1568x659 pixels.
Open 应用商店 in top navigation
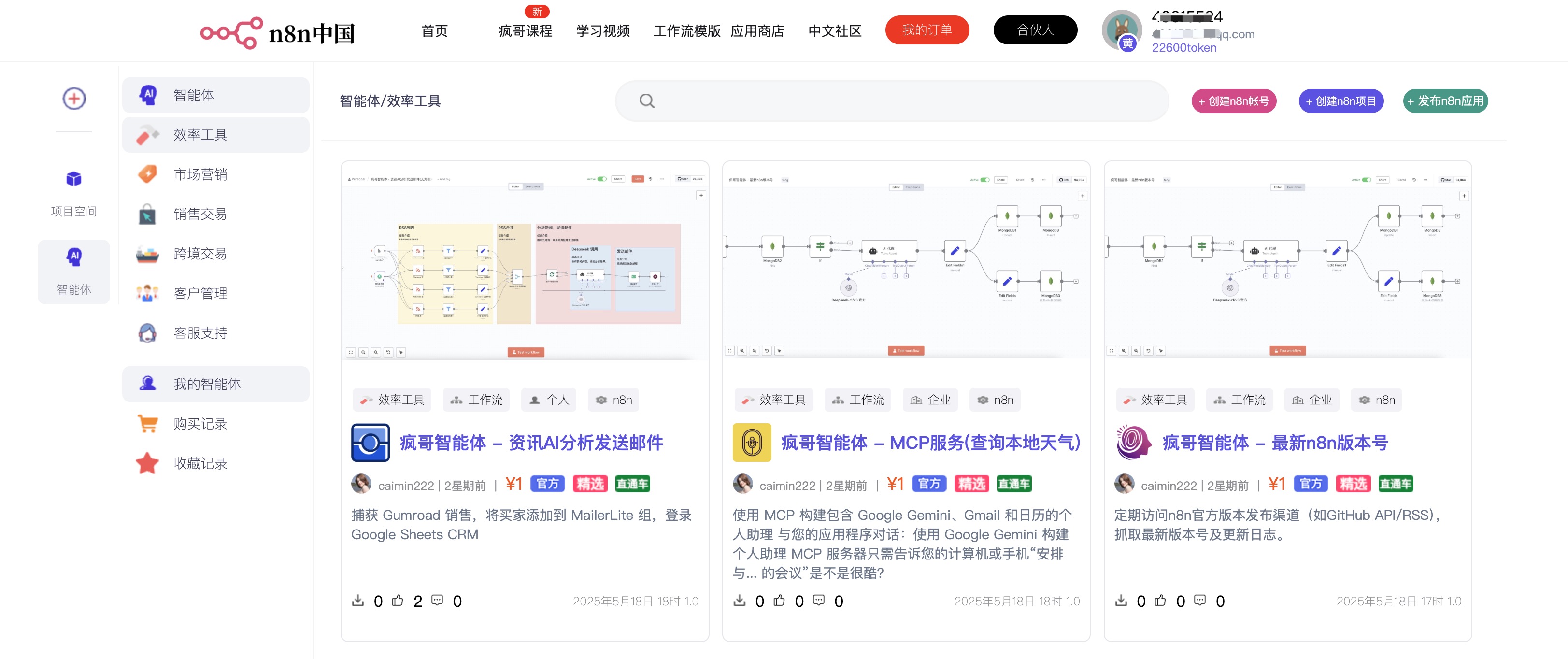(757, 31)
